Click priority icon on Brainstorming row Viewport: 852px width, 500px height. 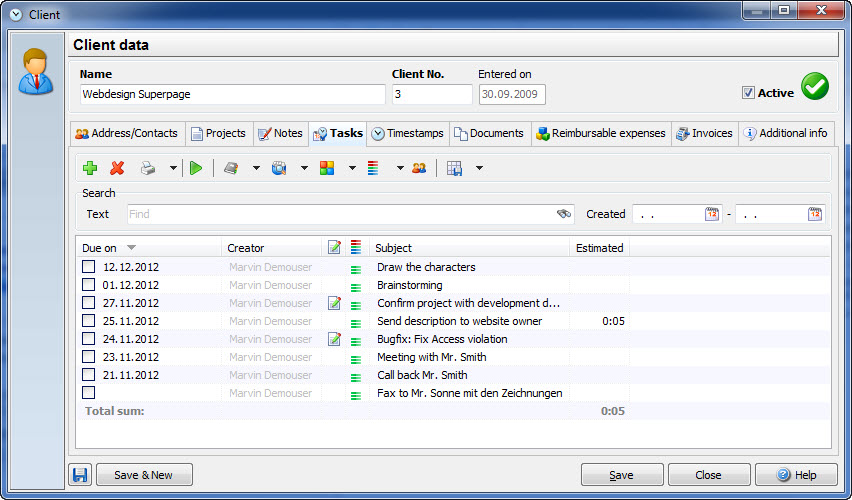356,286
